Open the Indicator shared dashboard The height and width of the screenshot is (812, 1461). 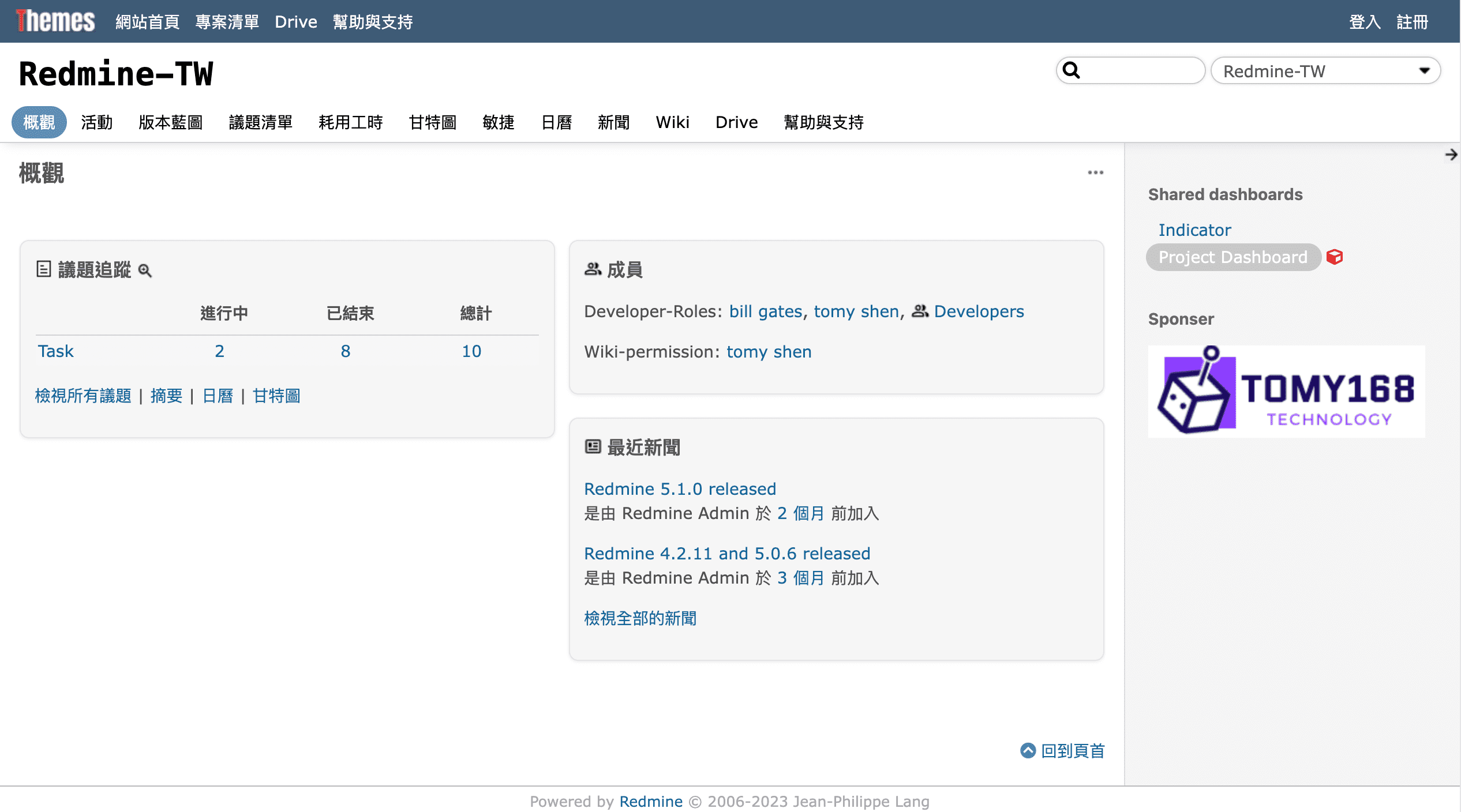pos(1194,230)
